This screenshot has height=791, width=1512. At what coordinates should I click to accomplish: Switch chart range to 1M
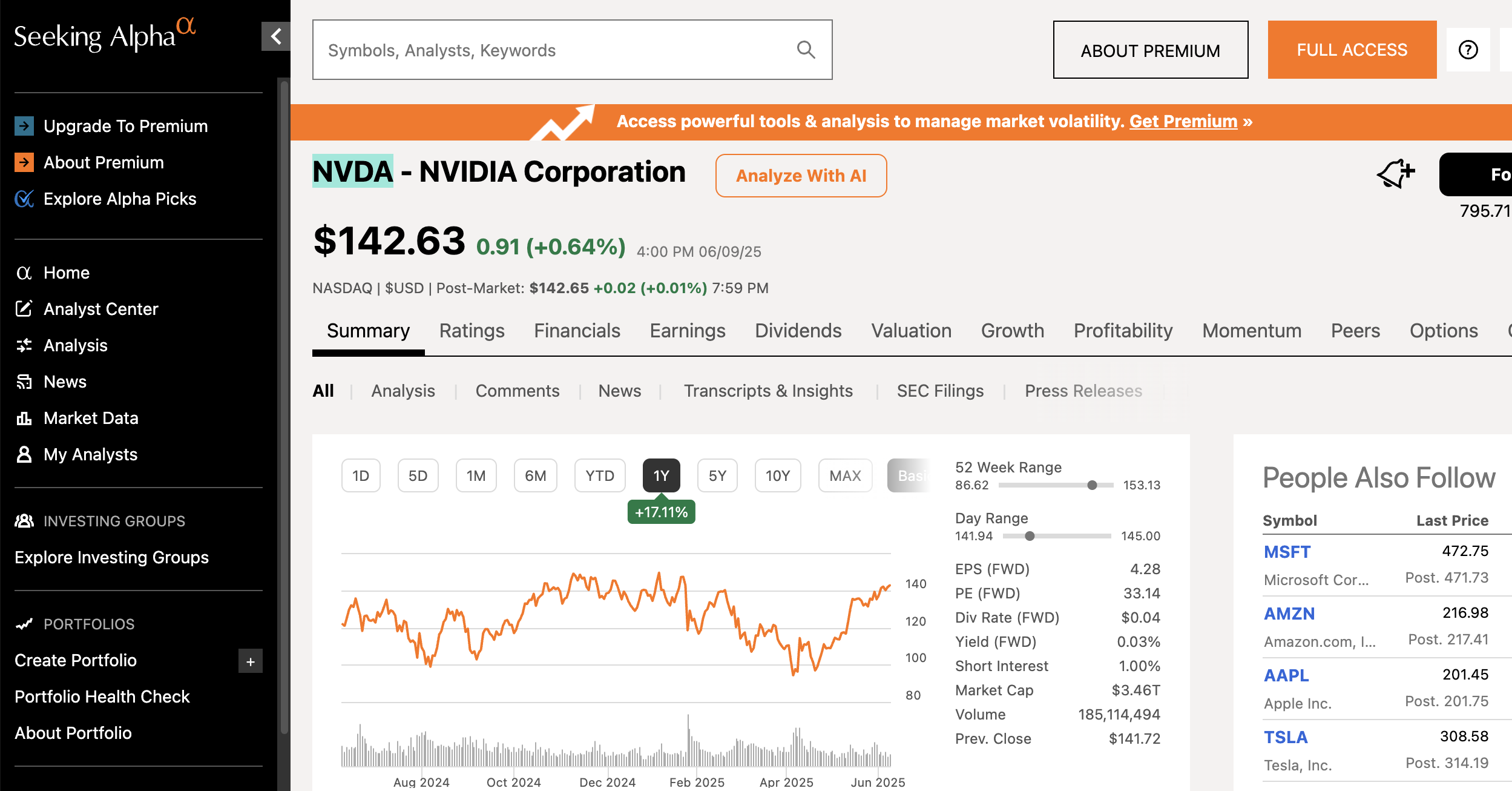click(476, 476)
